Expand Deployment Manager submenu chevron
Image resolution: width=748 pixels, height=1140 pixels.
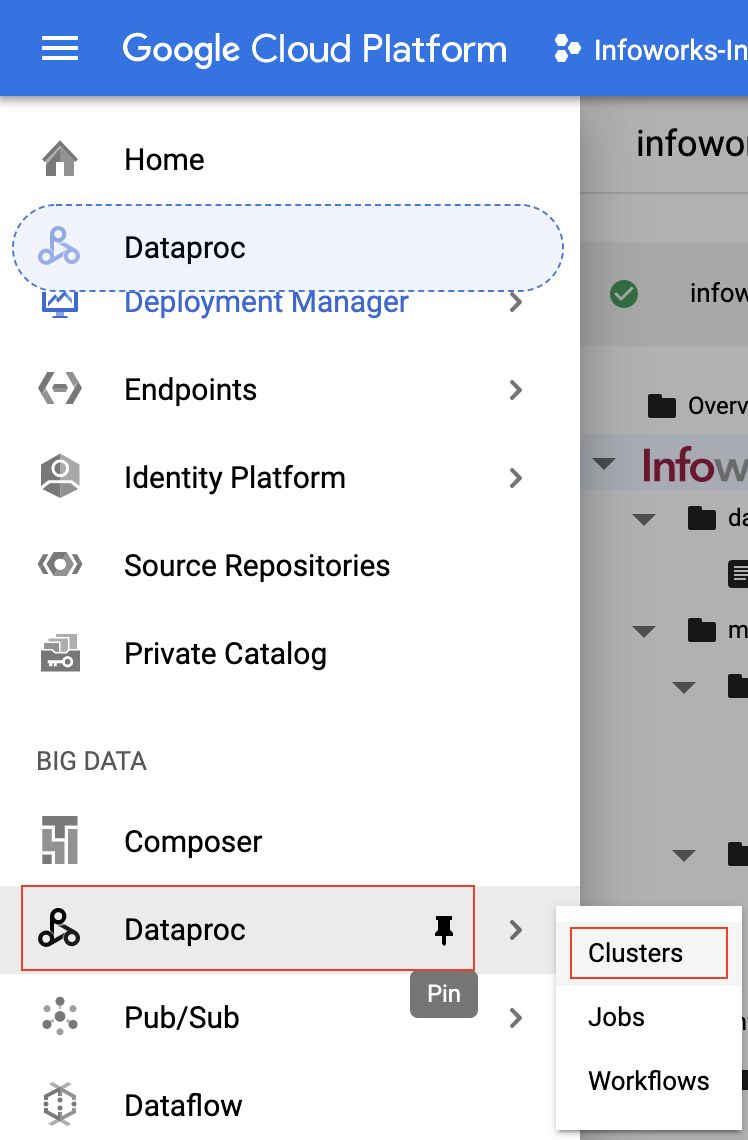click(515, 302)
